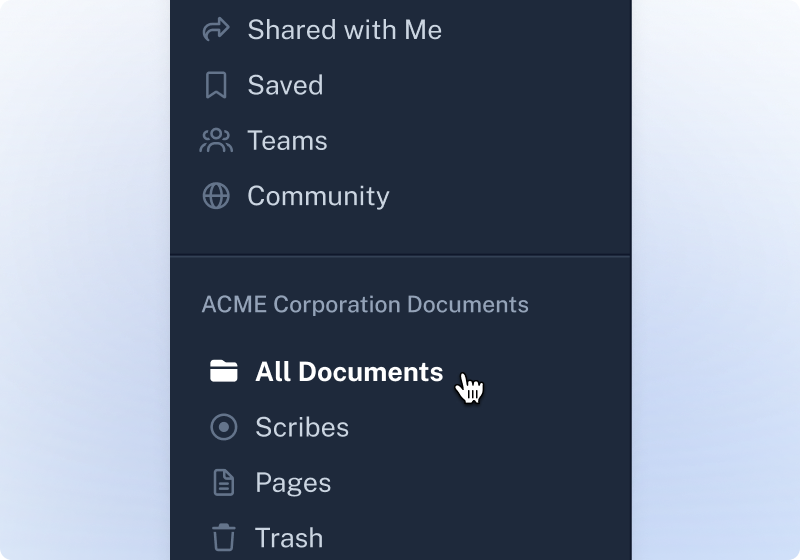The image size is (800, 560).
Task: Open the Trash label
Action: point(289,538)
